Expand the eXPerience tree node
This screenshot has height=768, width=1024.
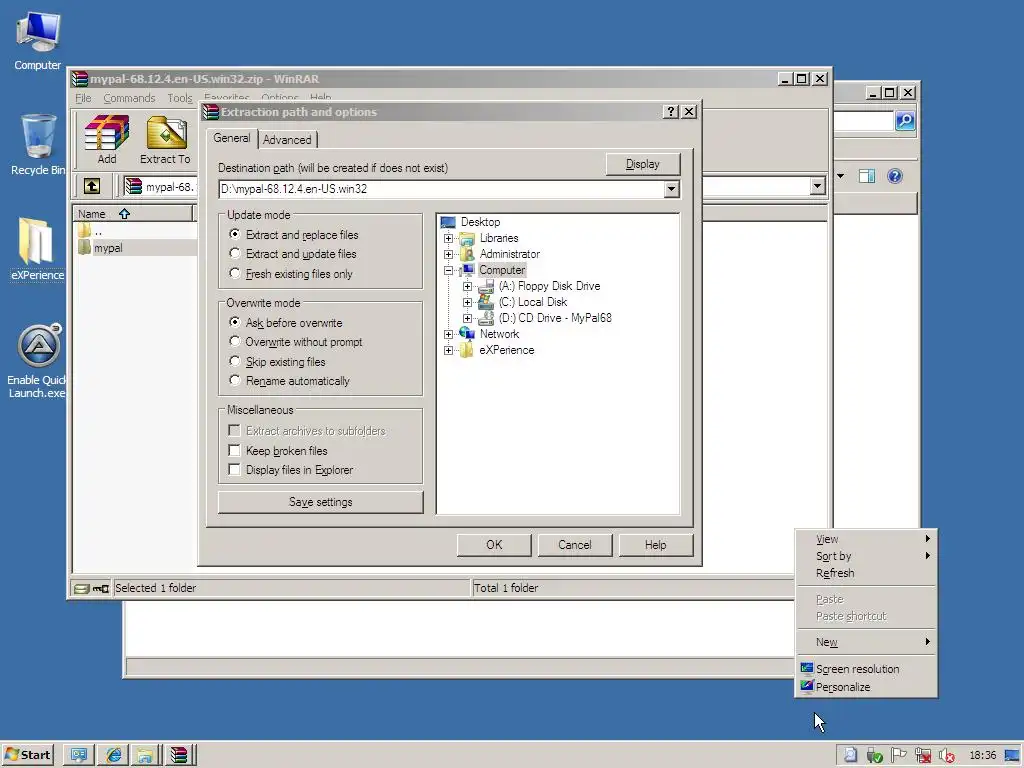pyautogui.click(x=449, y=350)
